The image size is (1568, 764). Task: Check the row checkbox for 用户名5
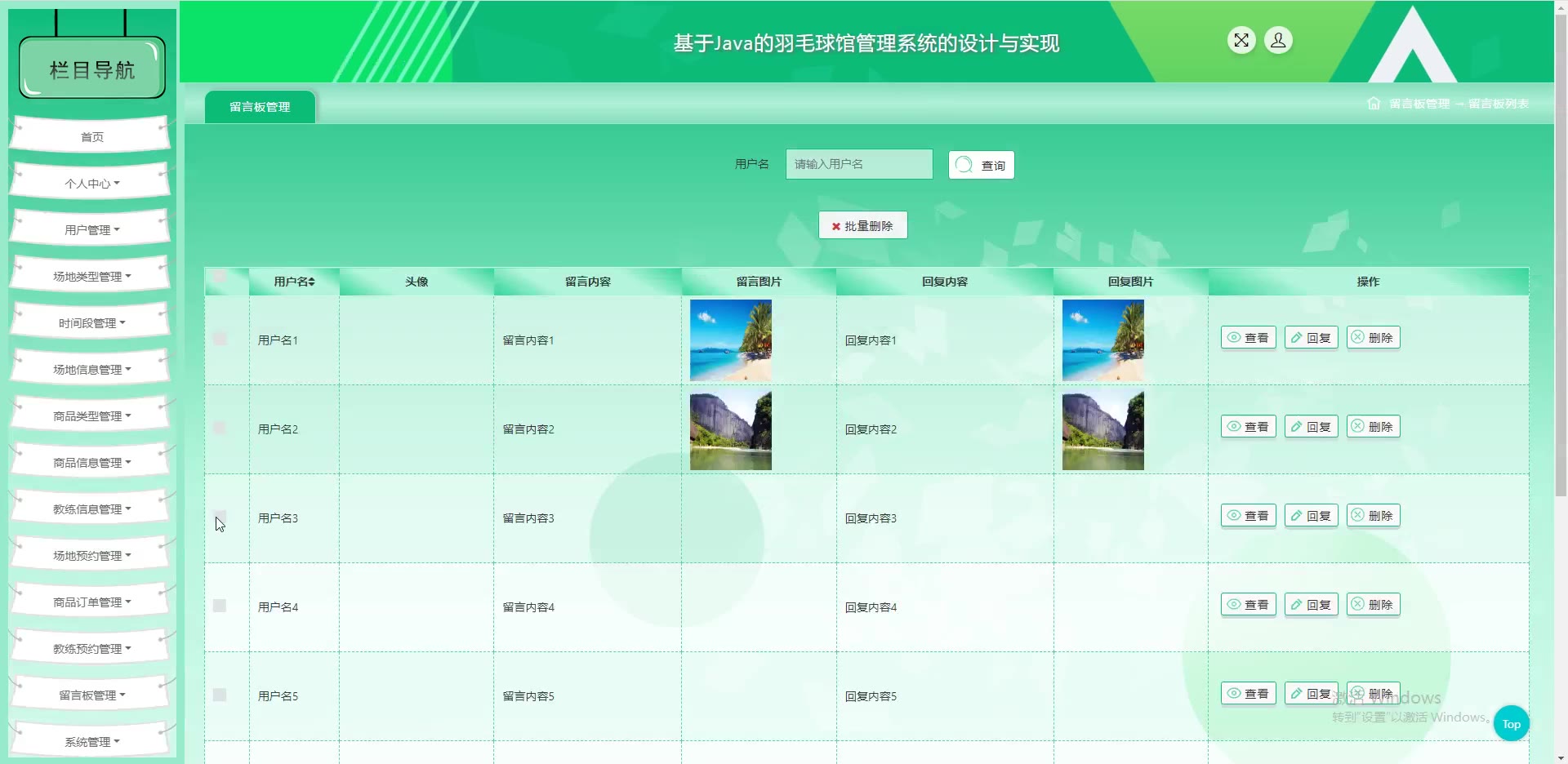pos(220,695)
